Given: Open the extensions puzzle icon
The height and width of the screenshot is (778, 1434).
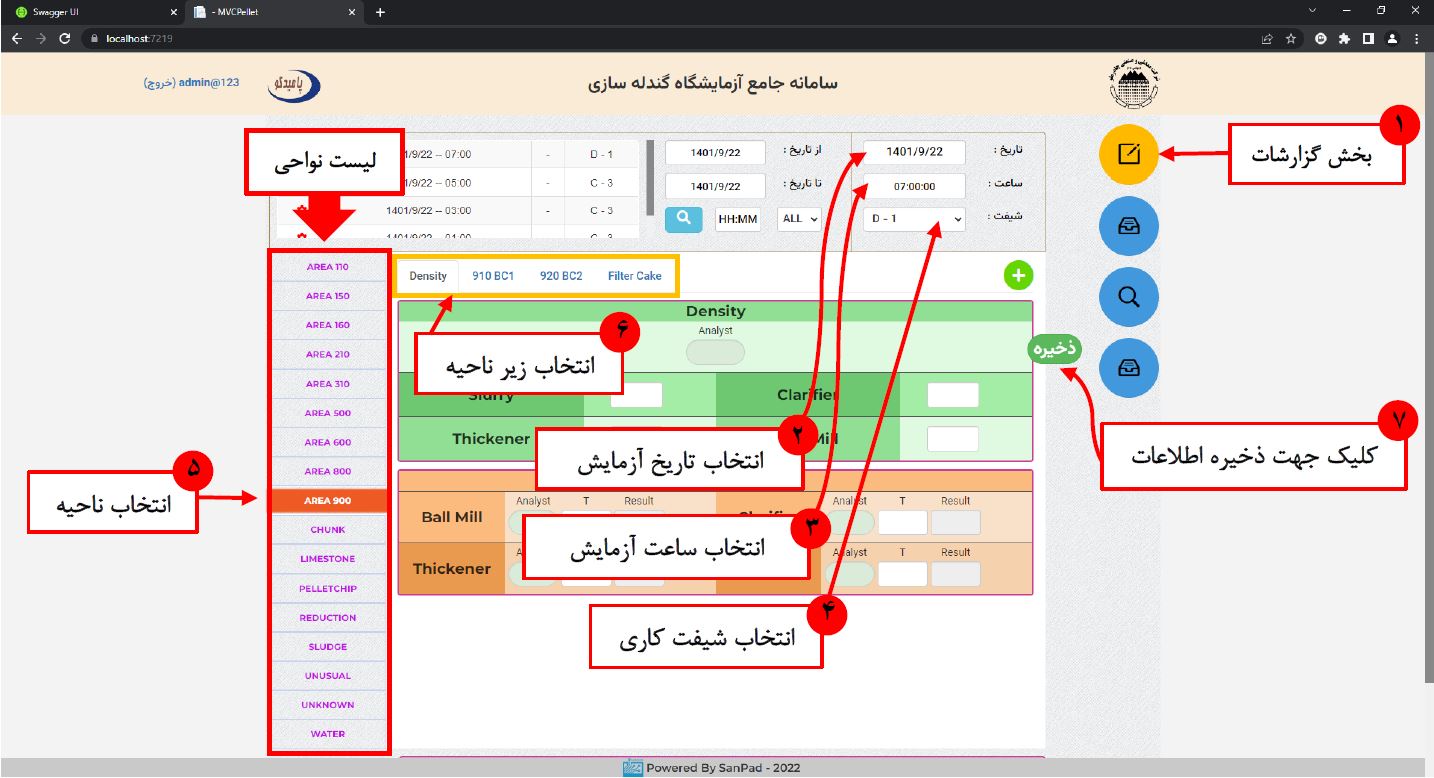Looking at the screenshot, I should point(1344,39).
